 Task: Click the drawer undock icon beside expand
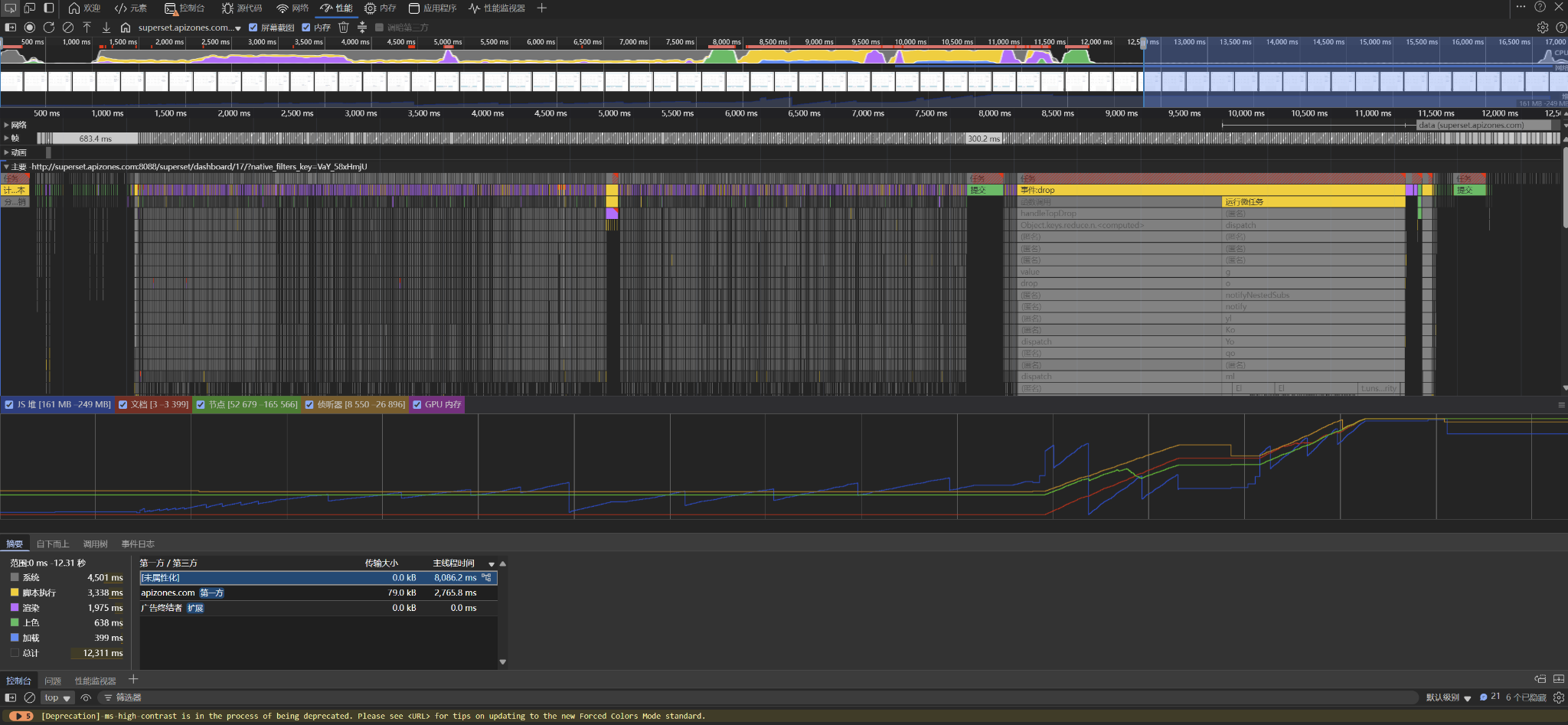click(x=1540, y=679)
